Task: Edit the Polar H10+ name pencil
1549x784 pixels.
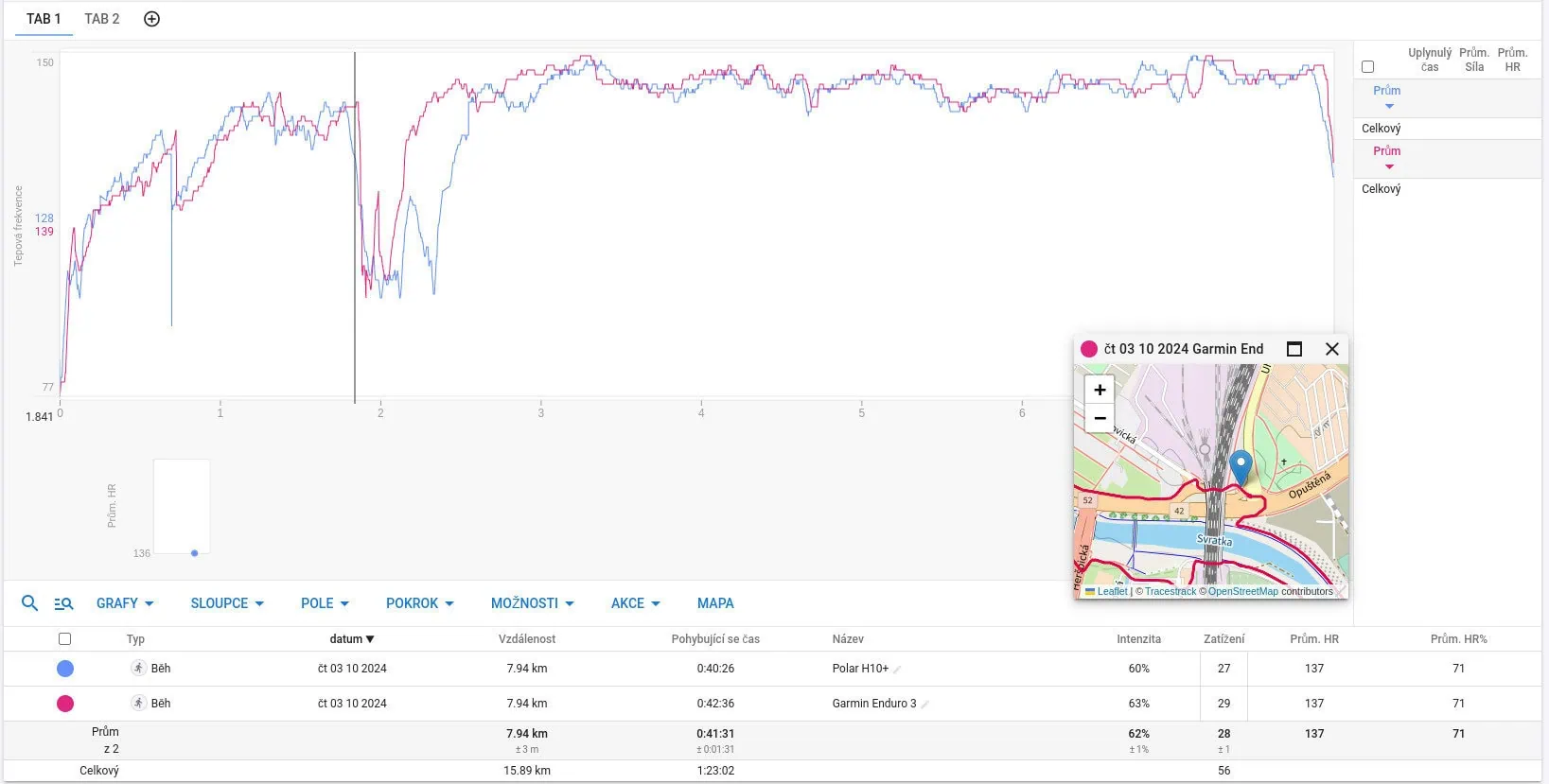Action: click(897, 670)
